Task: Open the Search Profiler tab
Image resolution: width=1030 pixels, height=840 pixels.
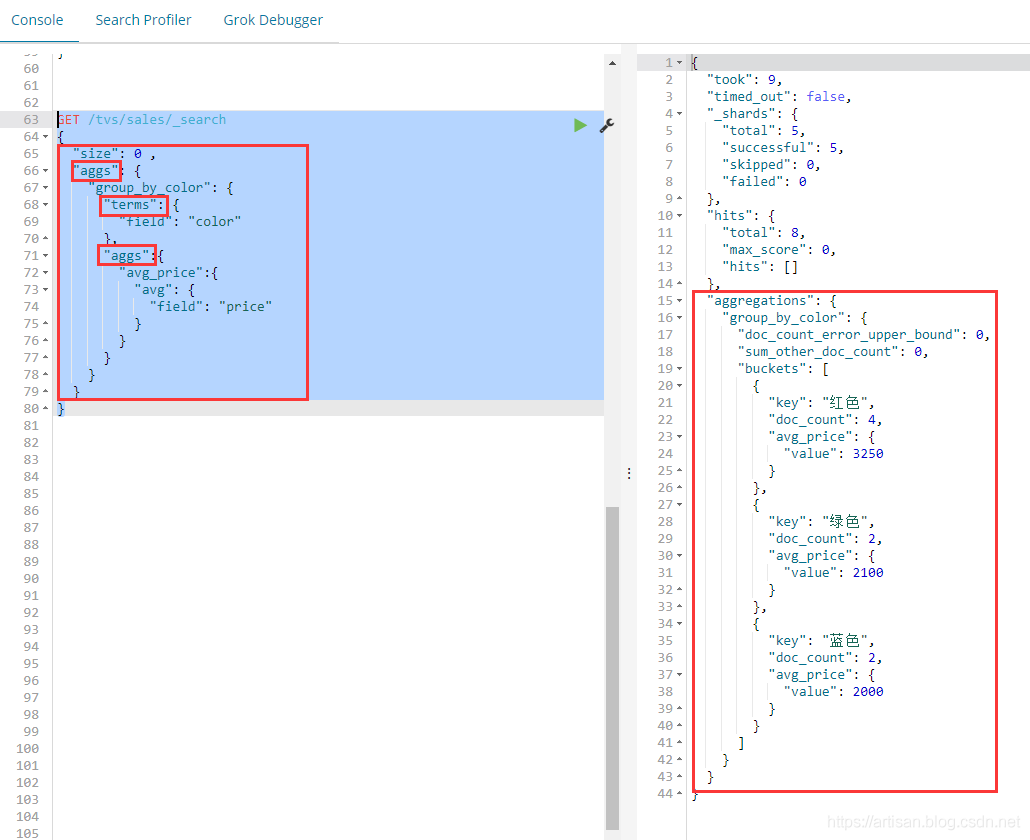Action: point(143,20)
